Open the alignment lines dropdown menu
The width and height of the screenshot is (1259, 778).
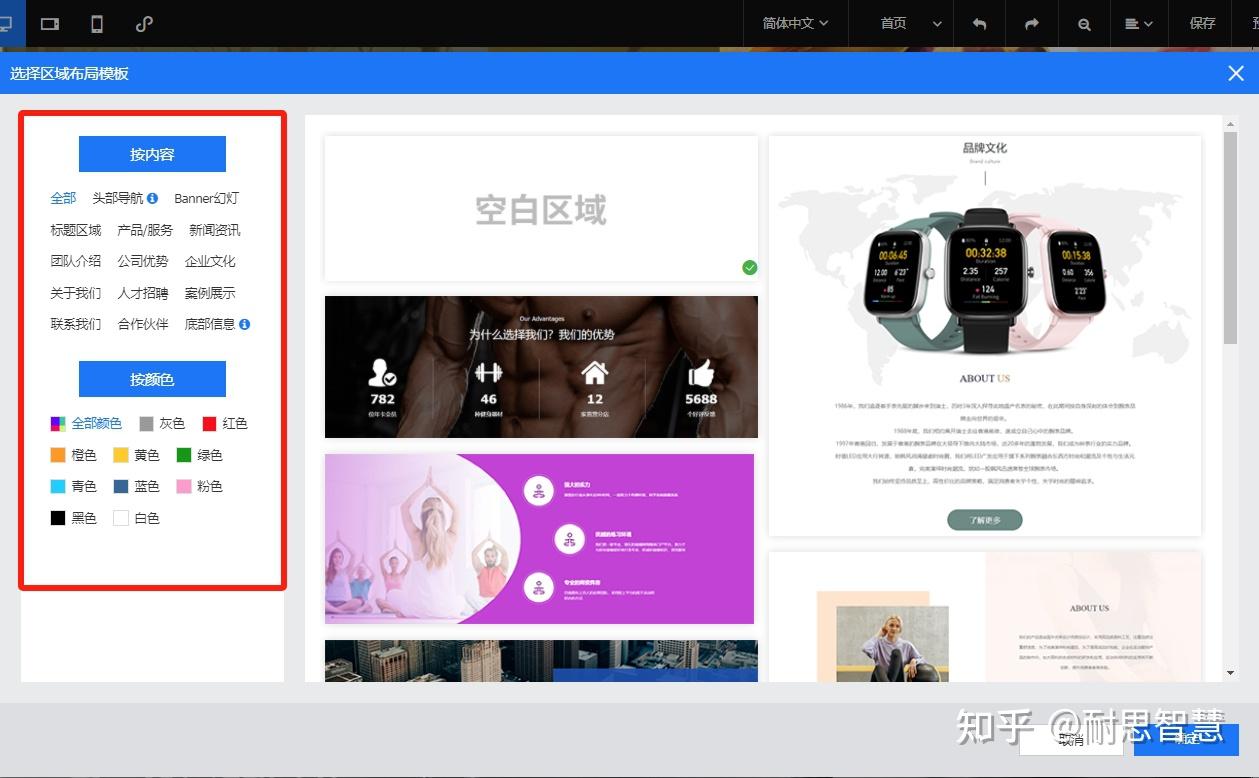click(x=1138, y=24)
